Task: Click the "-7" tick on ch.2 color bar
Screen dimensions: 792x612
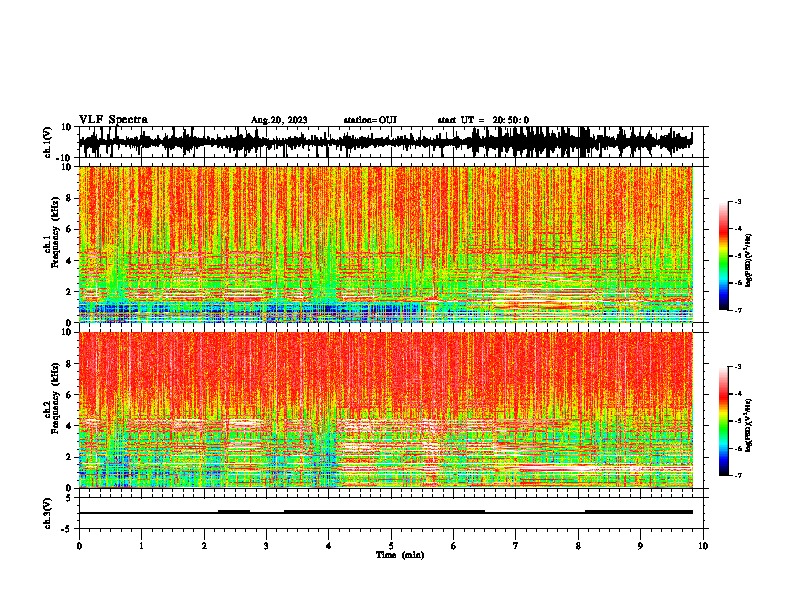Action: click(x=738, y=475)
